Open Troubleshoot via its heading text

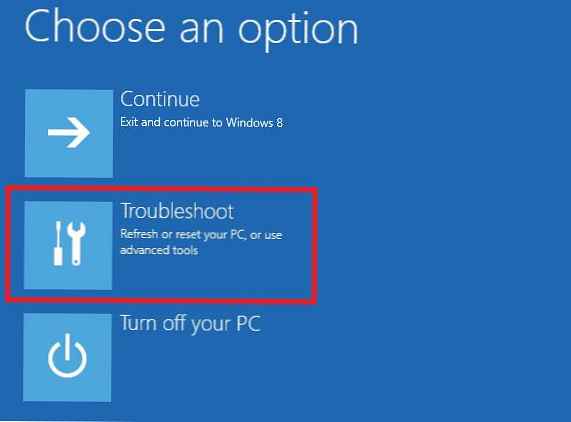coord(177,211)
